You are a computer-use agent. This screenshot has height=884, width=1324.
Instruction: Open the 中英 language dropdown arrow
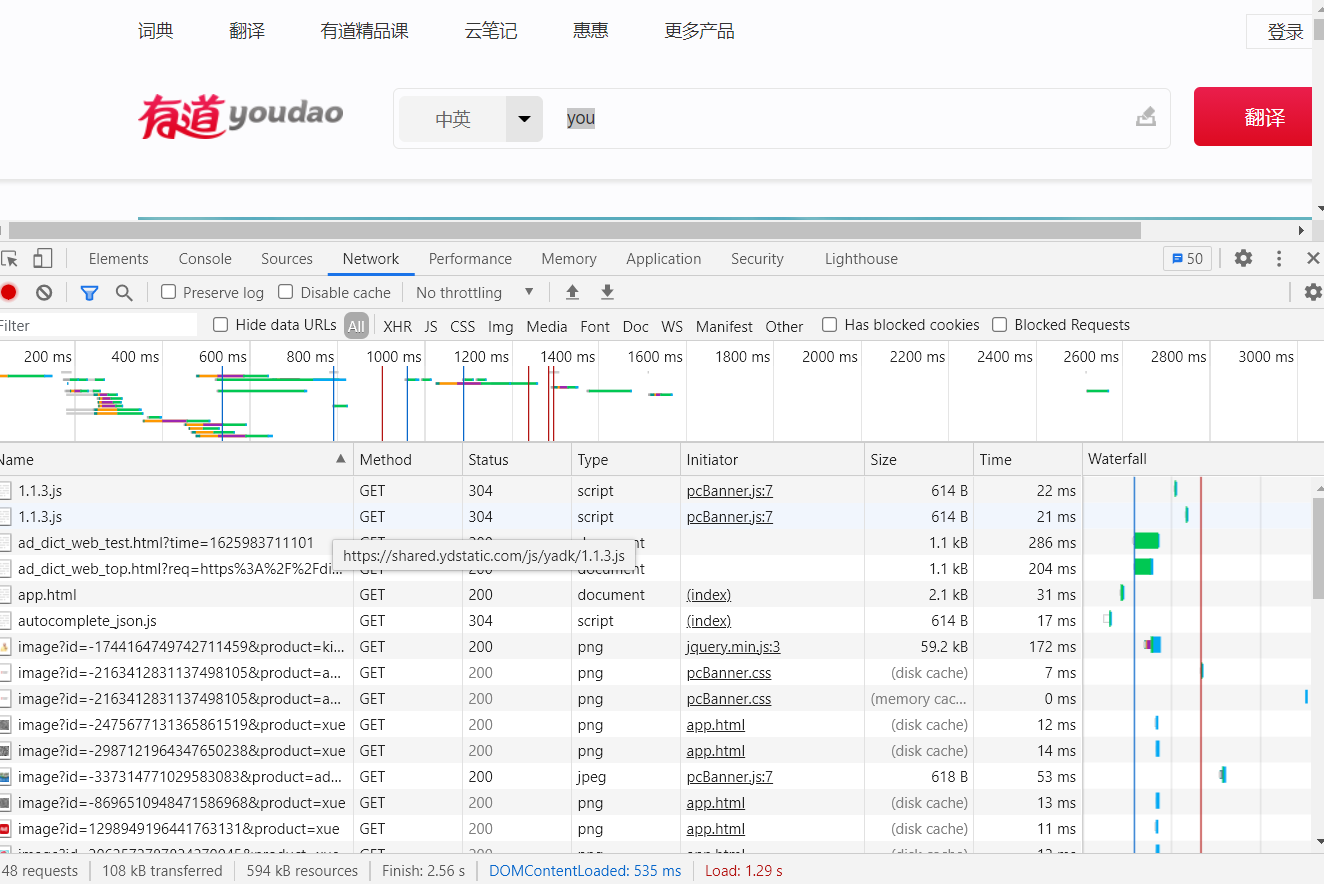(524, 119)
